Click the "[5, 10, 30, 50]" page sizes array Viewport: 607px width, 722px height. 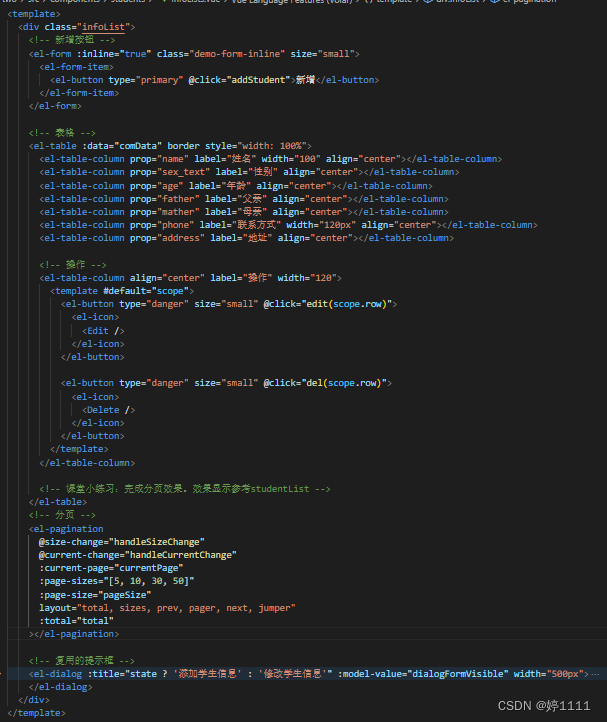pyautogui.click(x=149, y=581)
